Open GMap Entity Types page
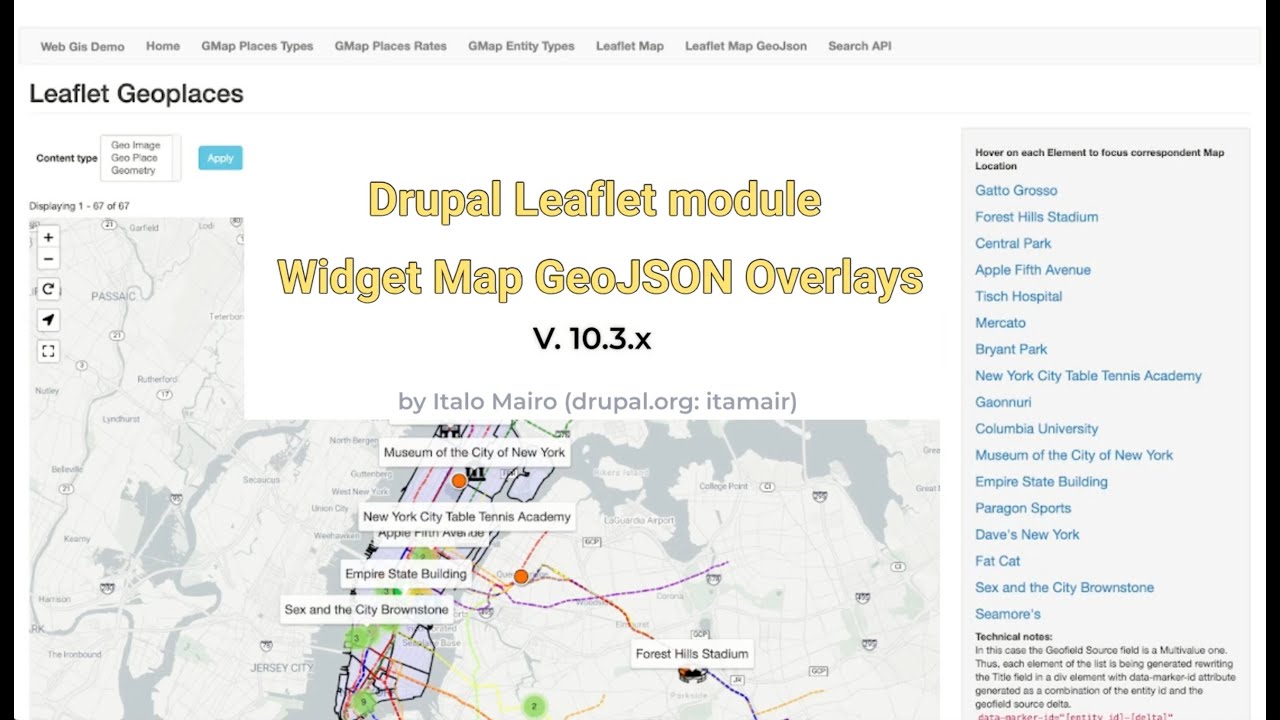Screen dimensions: 1280x720 (521, 46)
